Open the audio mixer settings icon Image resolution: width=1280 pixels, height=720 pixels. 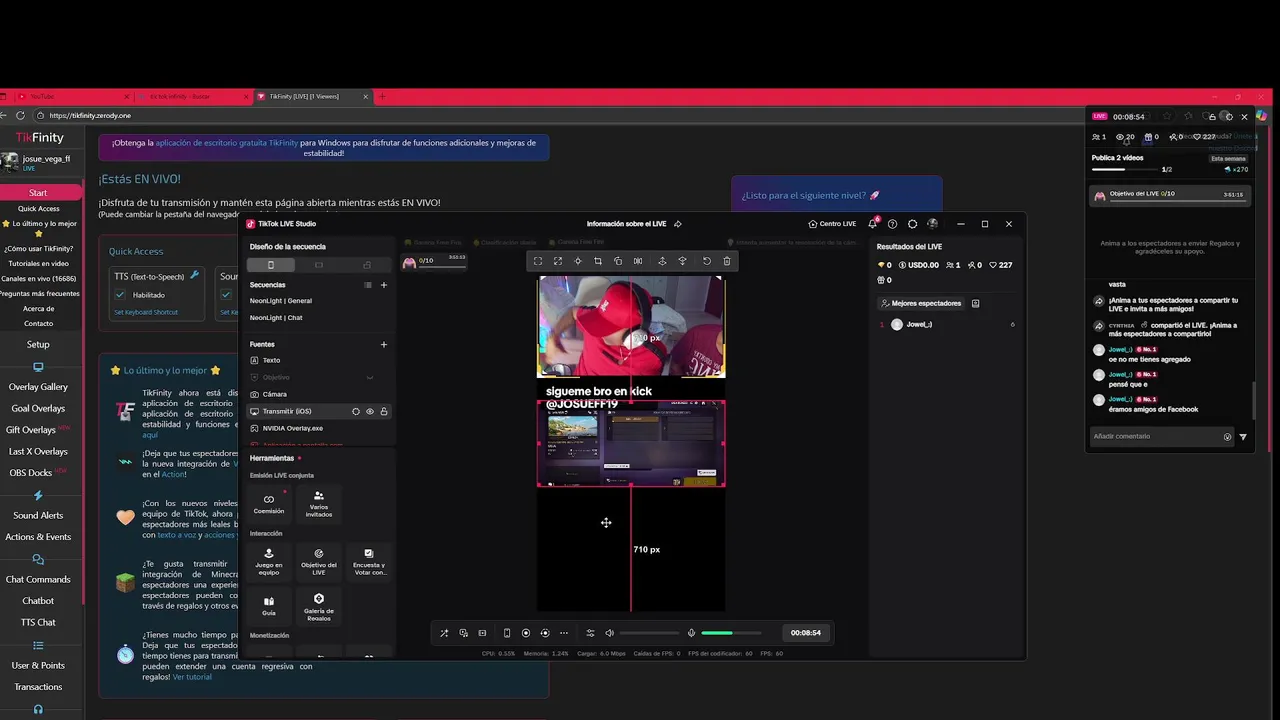(590, 633)
